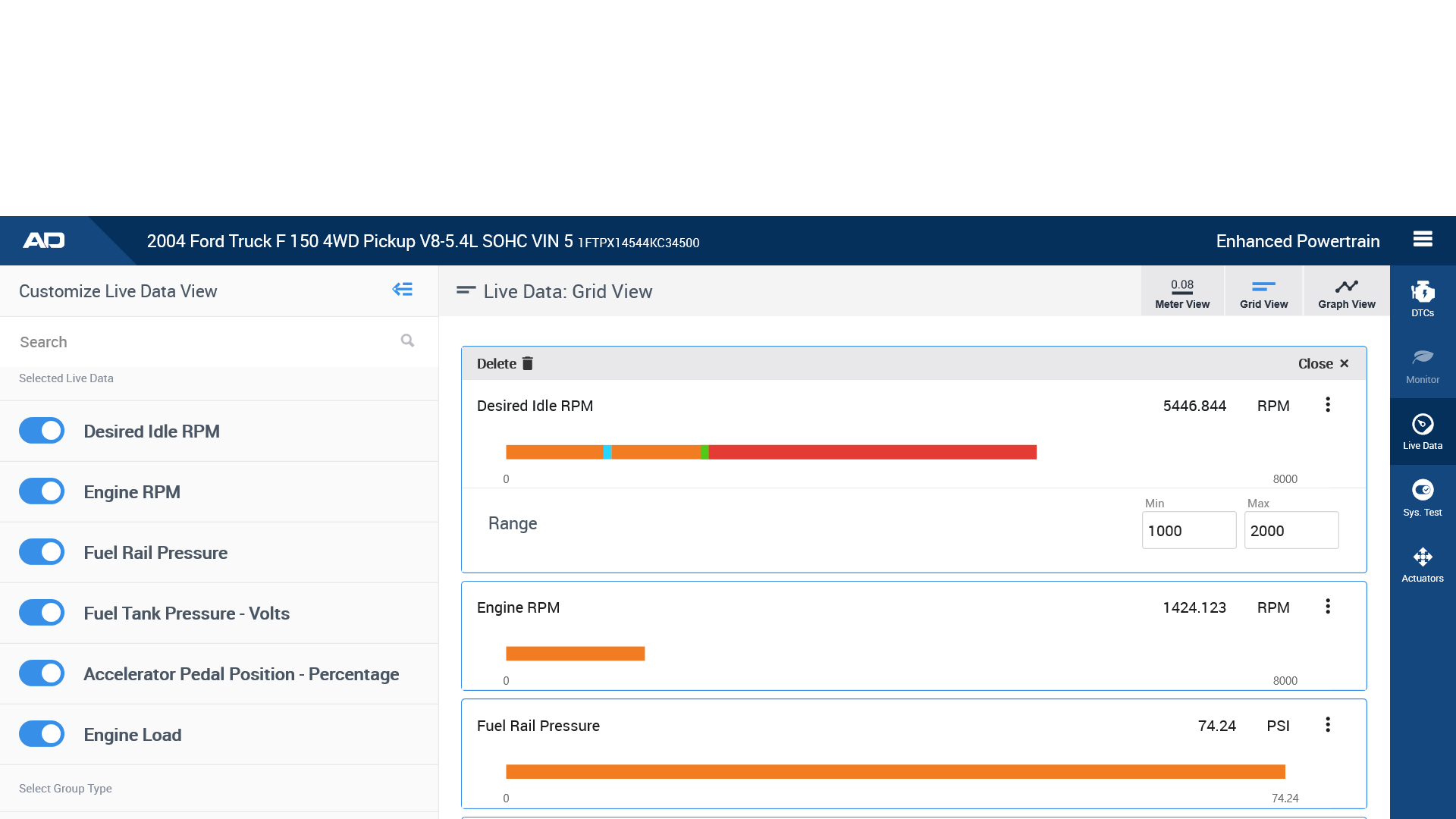
Task: Open Fuel Rail Pressure three-dot menu
Action: click(x=1327, y=725)
